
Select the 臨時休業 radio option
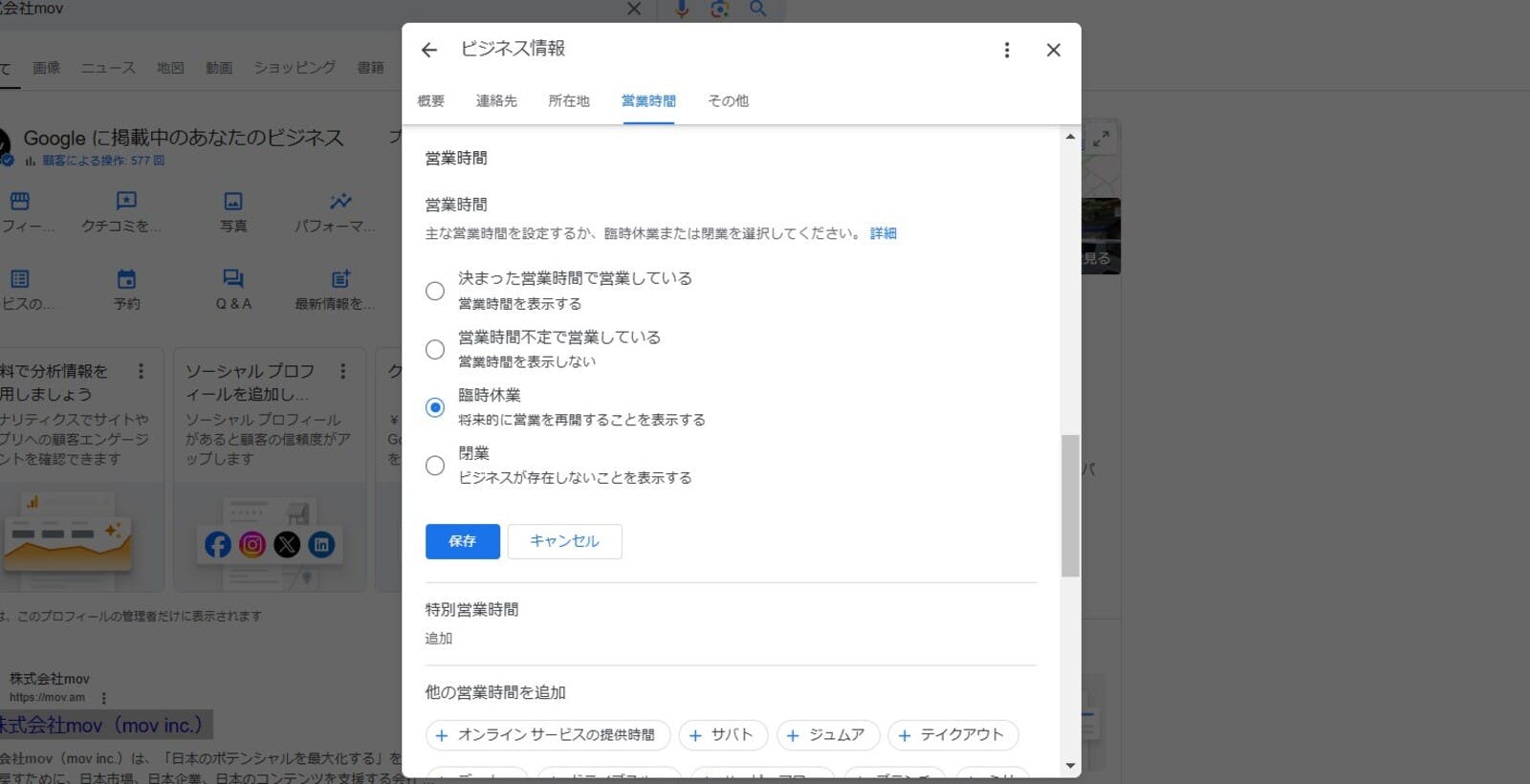tap(435, 407)
